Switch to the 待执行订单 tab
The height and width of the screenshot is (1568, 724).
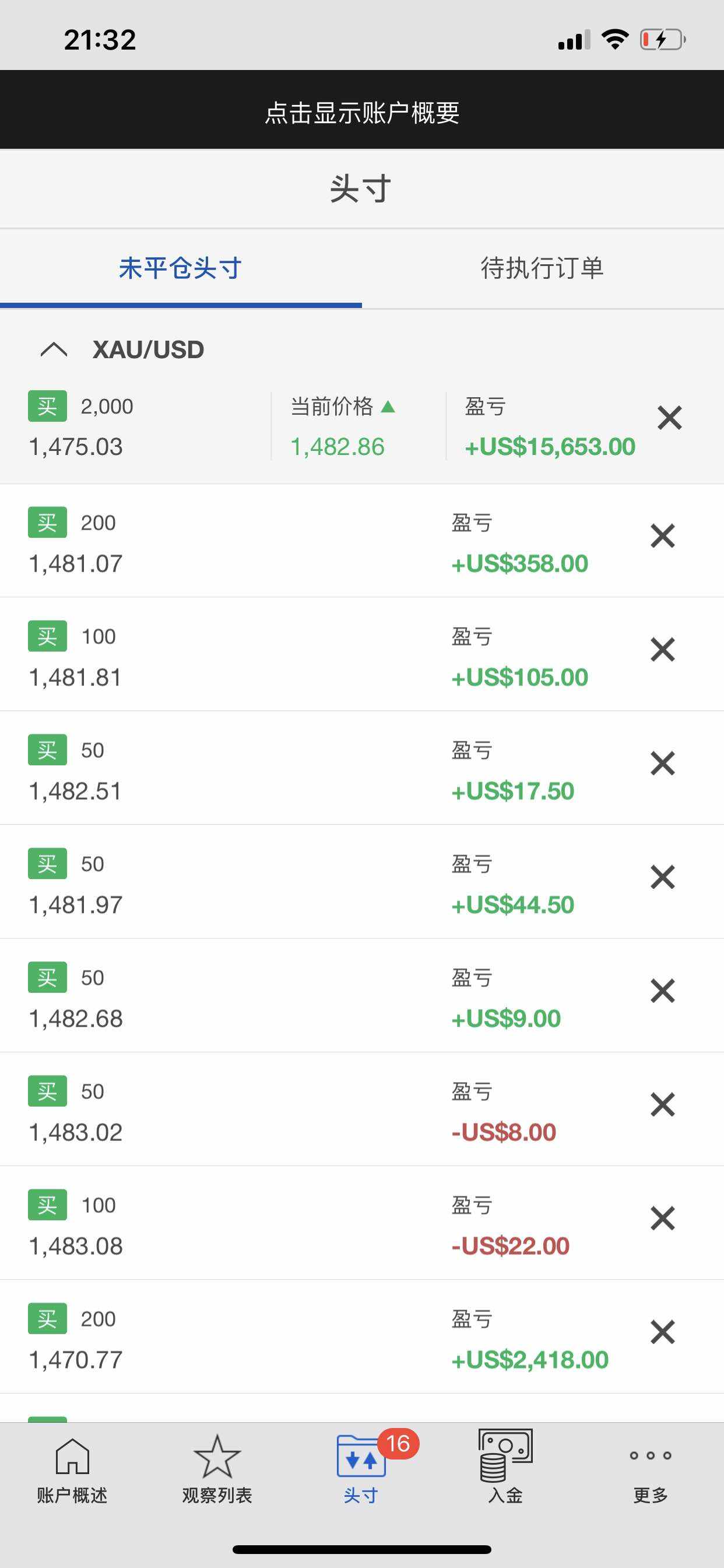(542, 268)
